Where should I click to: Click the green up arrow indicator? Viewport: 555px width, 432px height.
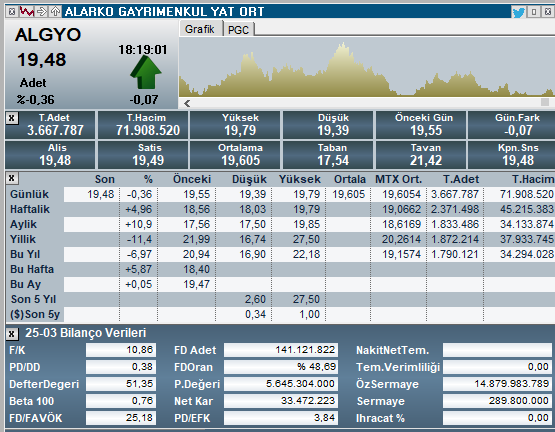[145, 73]
